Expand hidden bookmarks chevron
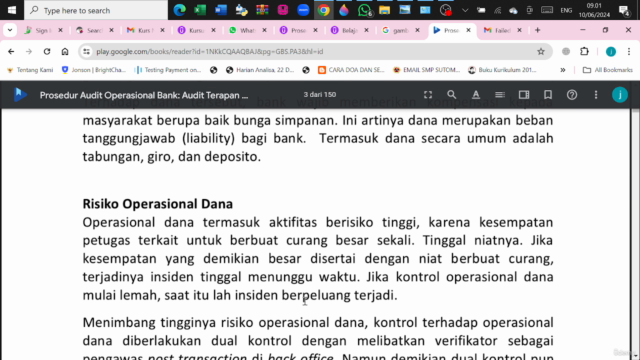Image resolution: width=640 pixels, height=360 pixels. pos(563,70)
